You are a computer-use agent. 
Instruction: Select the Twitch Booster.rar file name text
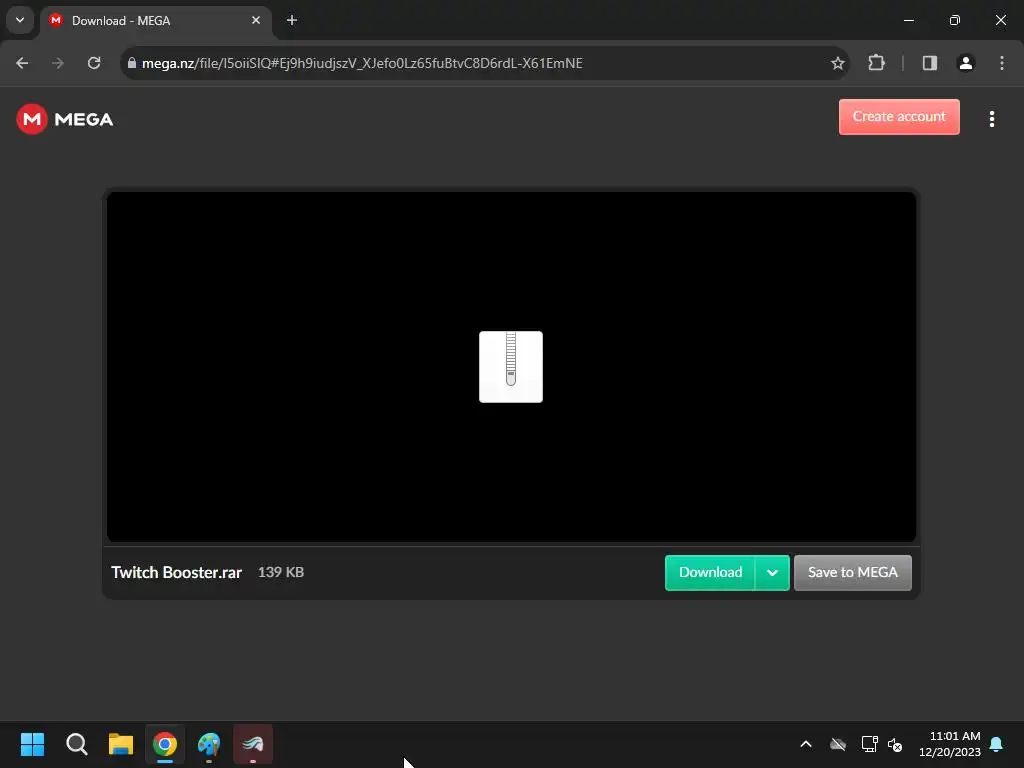(x=176, y=573)
